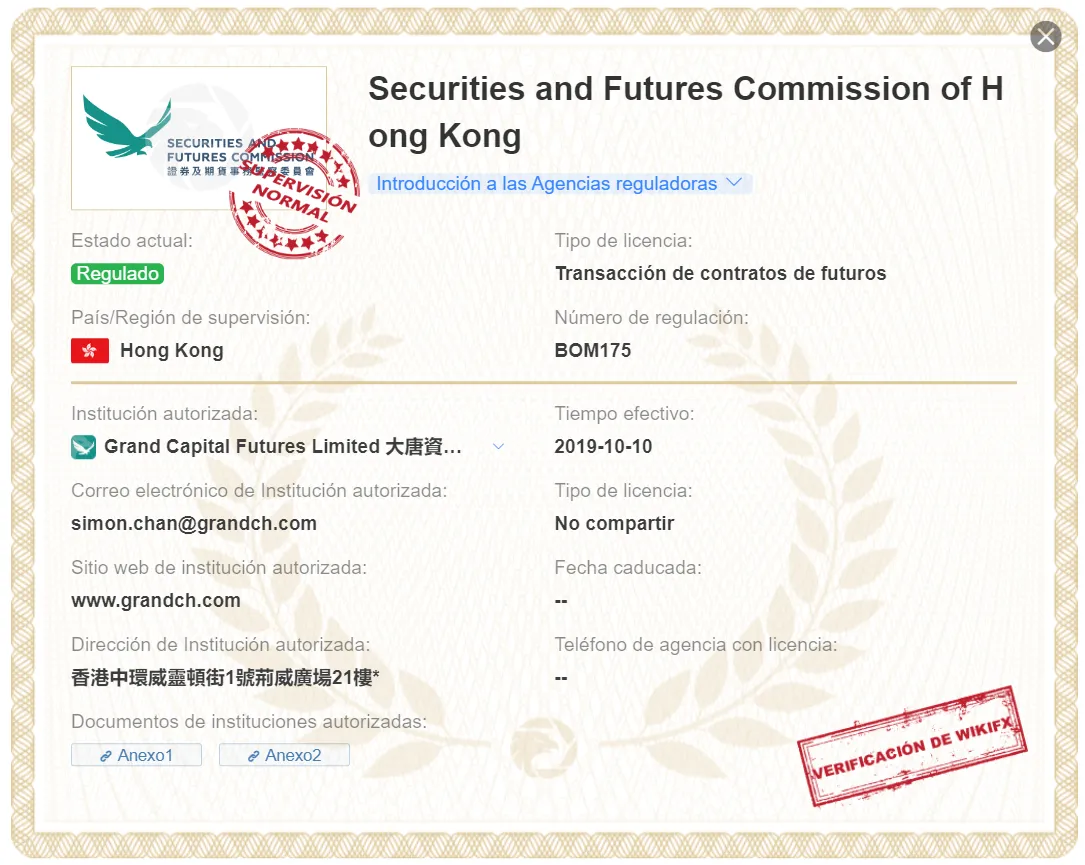Click the link icon in Anexo2
Screen dimensions: 1085x865
tap(254, 756)
